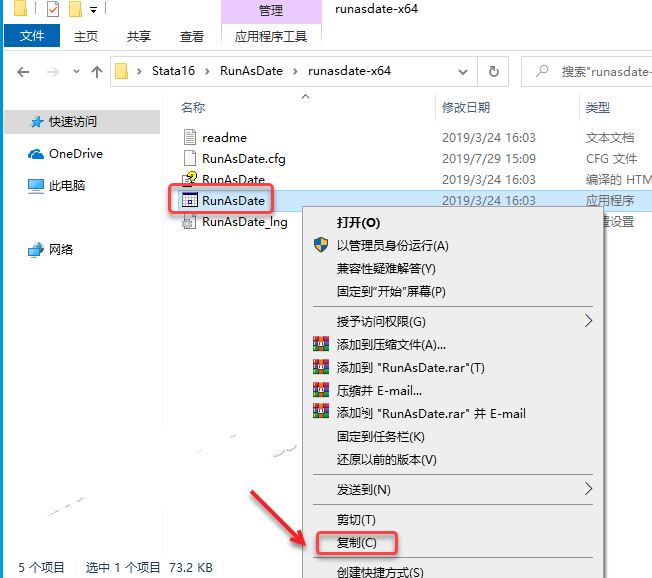Click the search magnifier icon

(542, 71)
